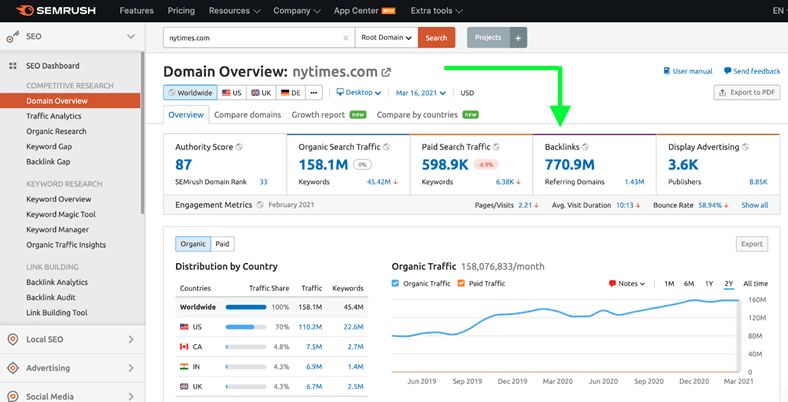Open the Pricing menu item
Screen dimensions: 788x402
pyautogui.click(x=181, y=11)
